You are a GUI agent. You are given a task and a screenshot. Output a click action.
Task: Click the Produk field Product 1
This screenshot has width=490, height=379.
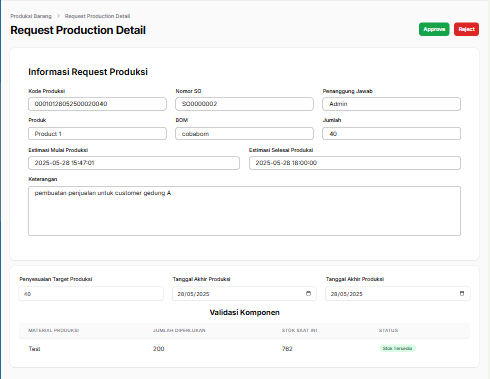97,134
